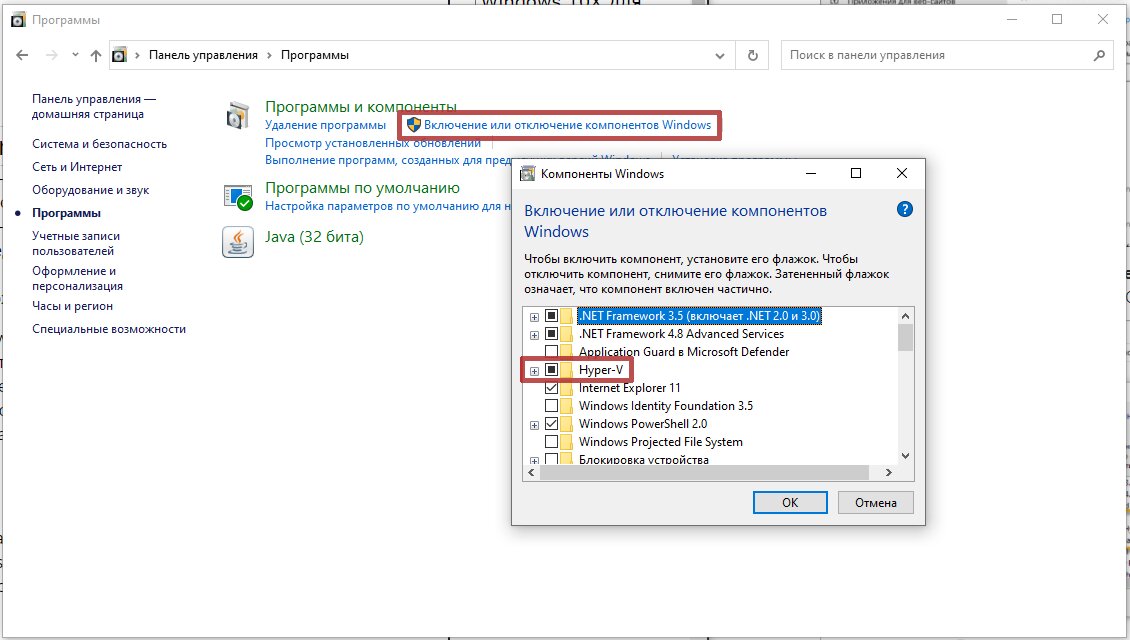
Task: Click the Internet Explorer 11 folder icon
Action: 566,388
